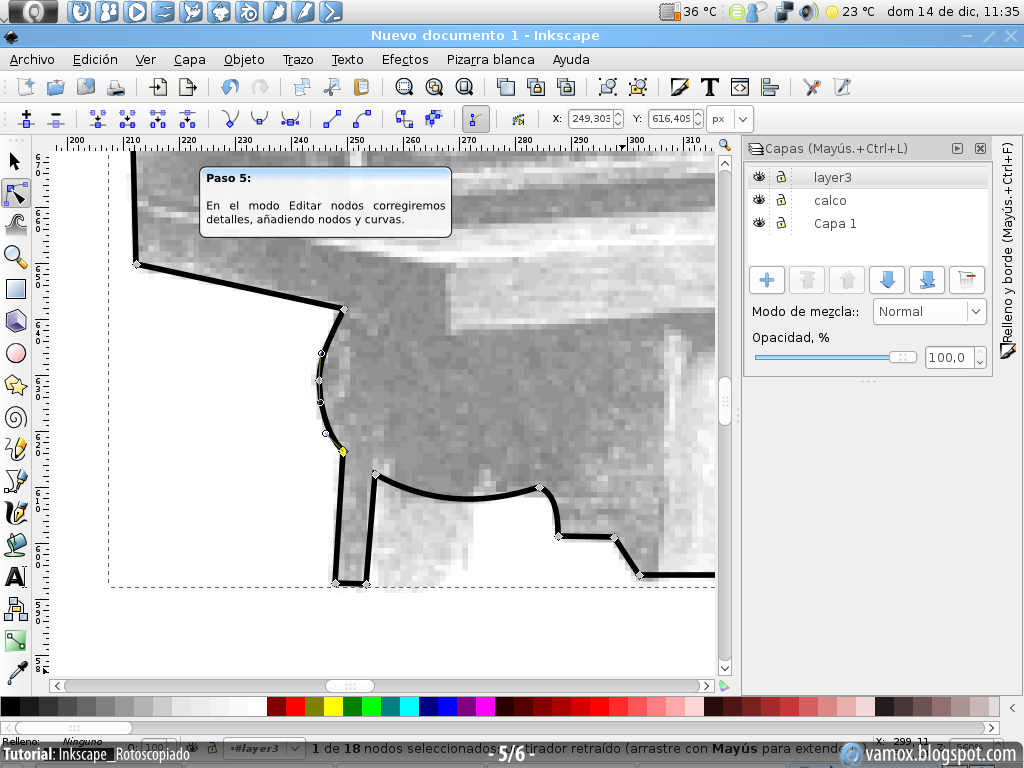Click Insert new nodes icon
The width and height of the screenshot is (1024, 768).
pos(26,119)
